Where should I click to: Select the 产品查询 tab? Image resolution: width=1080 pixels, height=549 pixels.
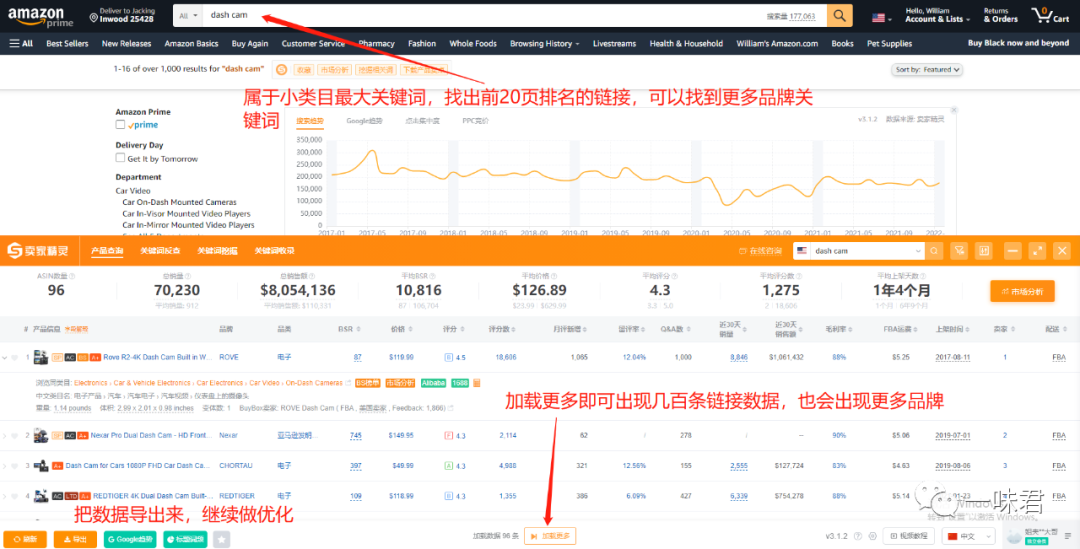coord(107,251)
